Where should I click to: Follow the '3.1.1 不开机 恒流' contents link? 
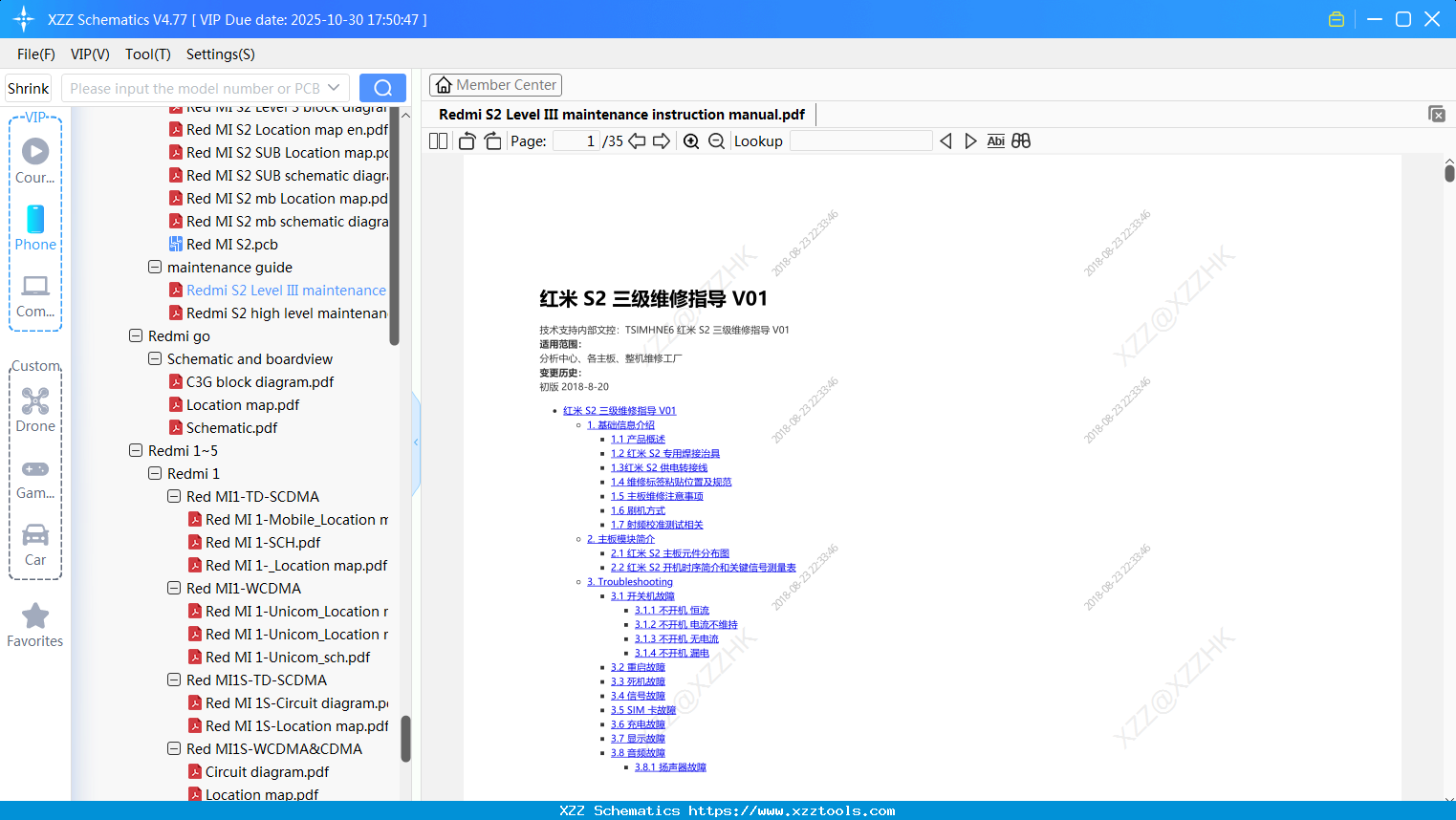tap(672, 611)
